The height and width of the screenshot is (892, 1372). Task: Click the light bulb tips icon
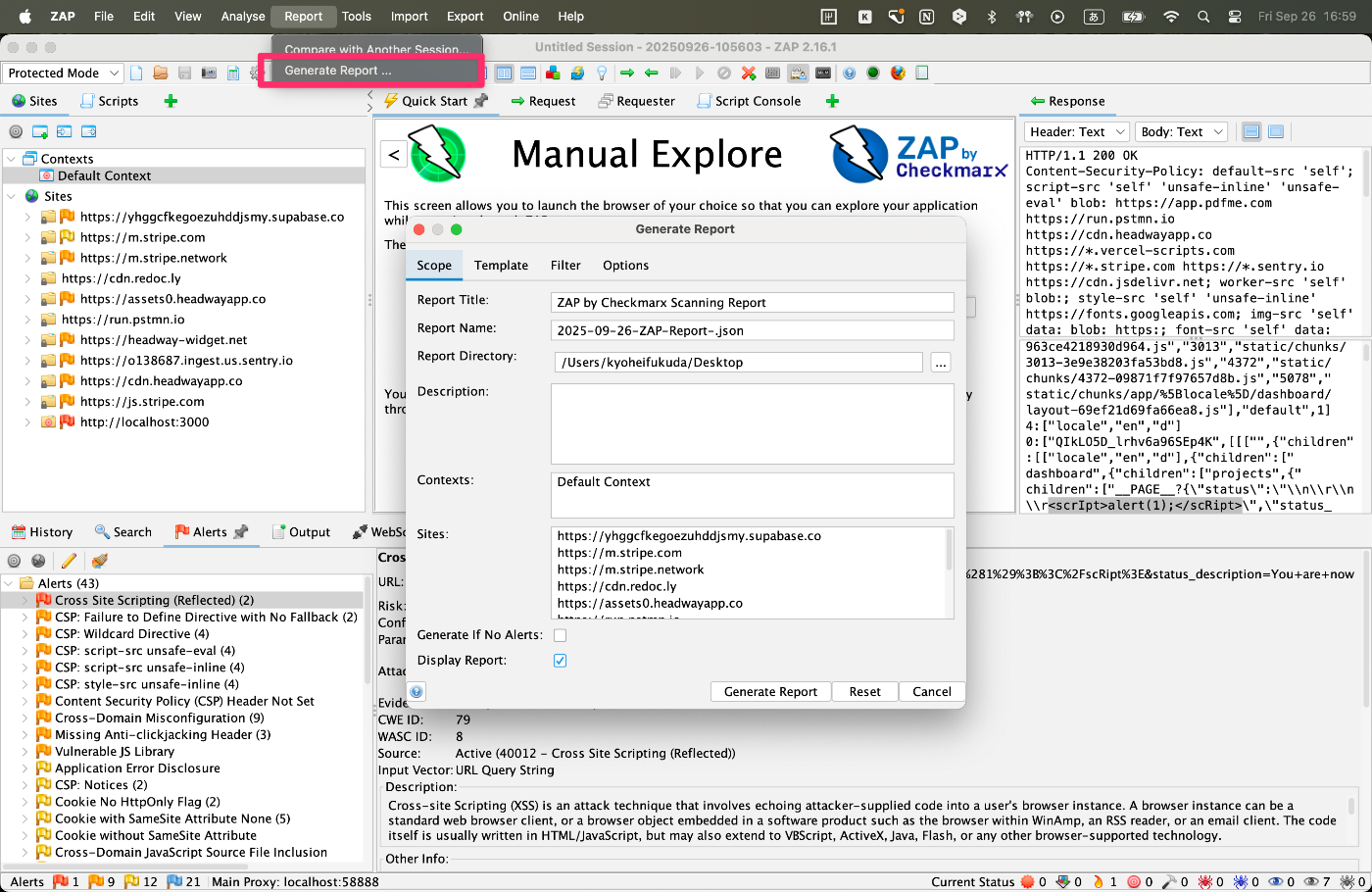point(602,73)
